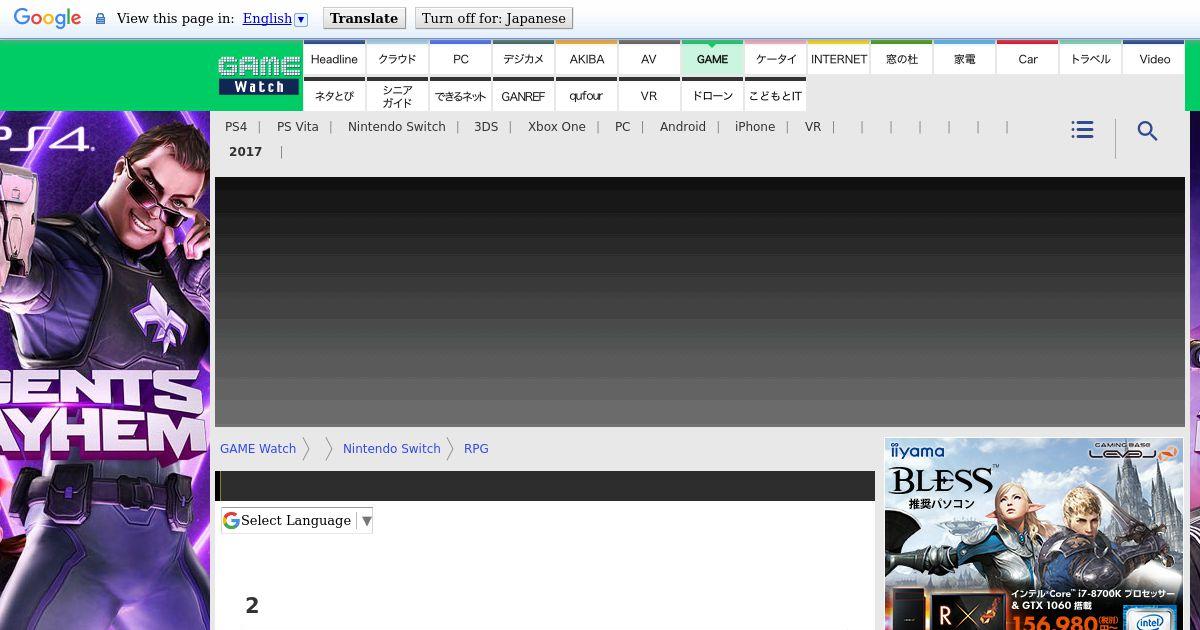The width and height of the screenshot is (1200, 630).
Task: Open the Agents of Mayhem side advertisement
Action: (105, 370)
